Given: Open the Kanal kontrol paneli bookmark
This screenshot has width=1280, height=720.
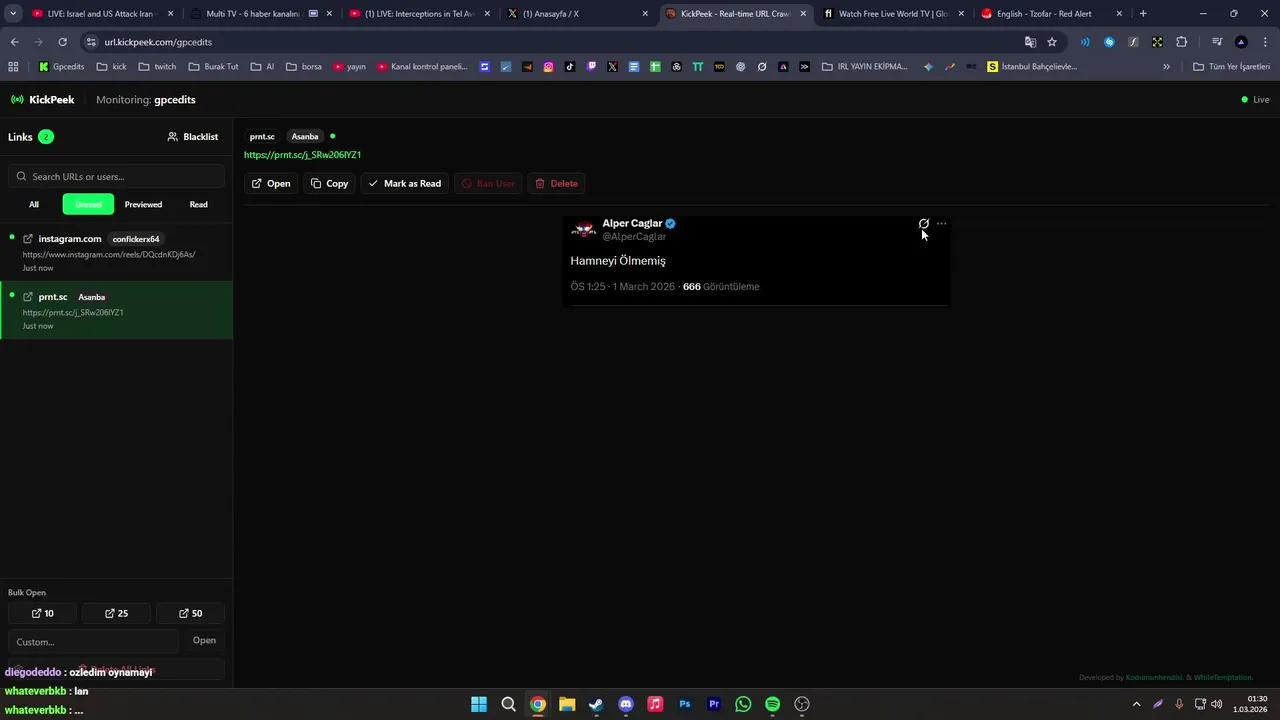Looking at the screenshot, I should tap(422, 67).
